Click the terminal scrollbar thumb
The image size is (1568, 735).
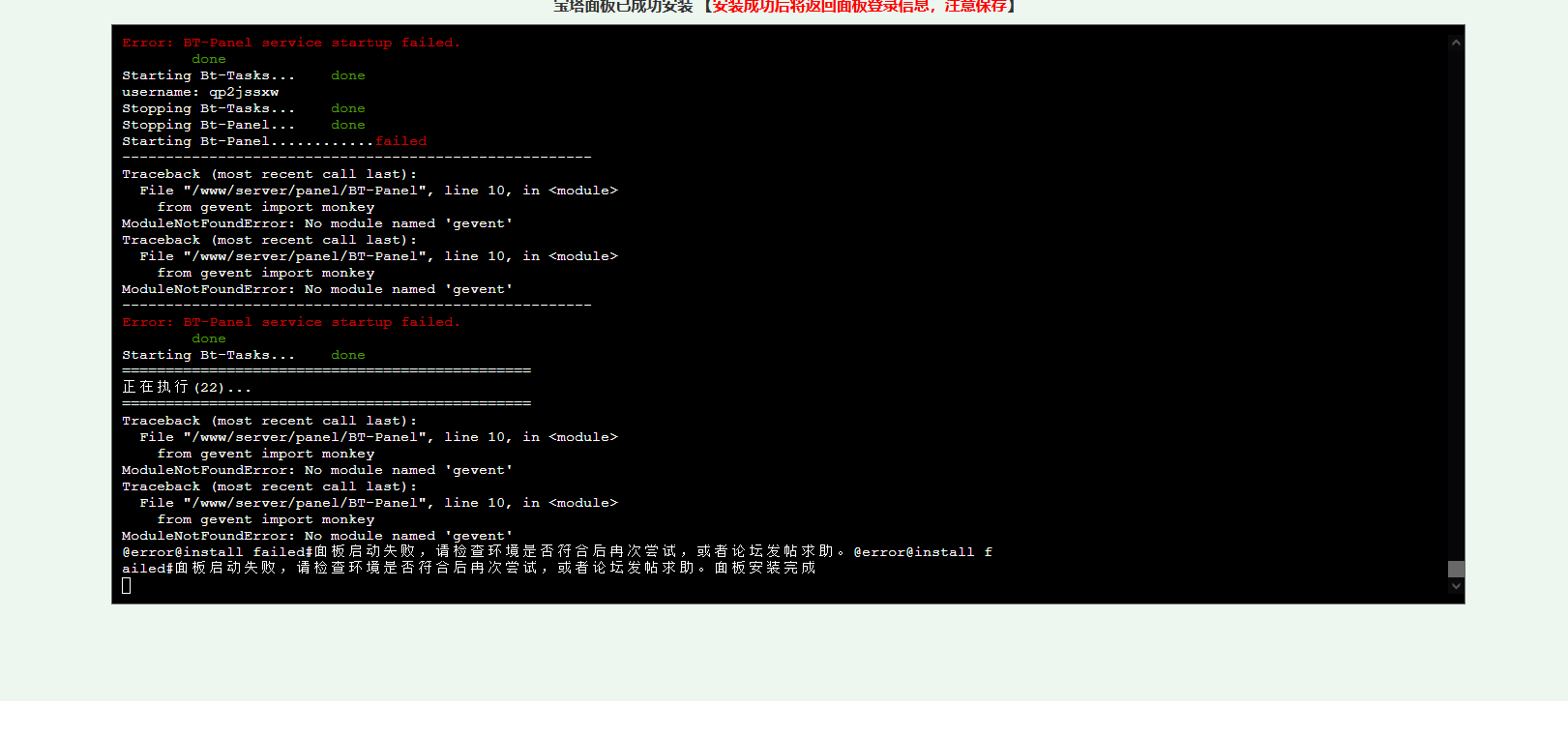[x=1456, y=569]
